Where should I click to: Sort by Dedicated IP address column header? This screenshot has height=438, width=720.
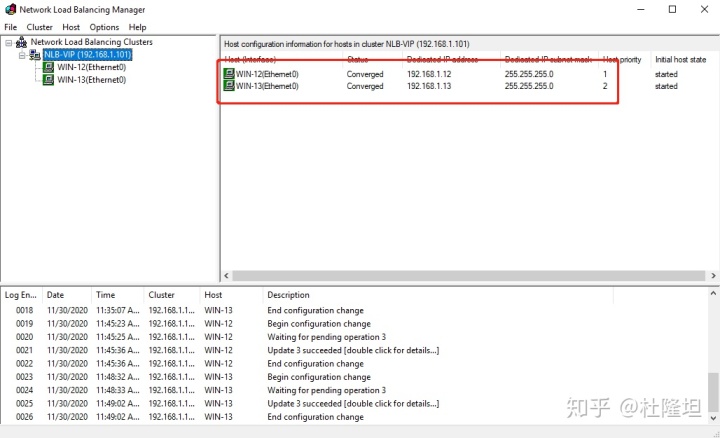451,59
